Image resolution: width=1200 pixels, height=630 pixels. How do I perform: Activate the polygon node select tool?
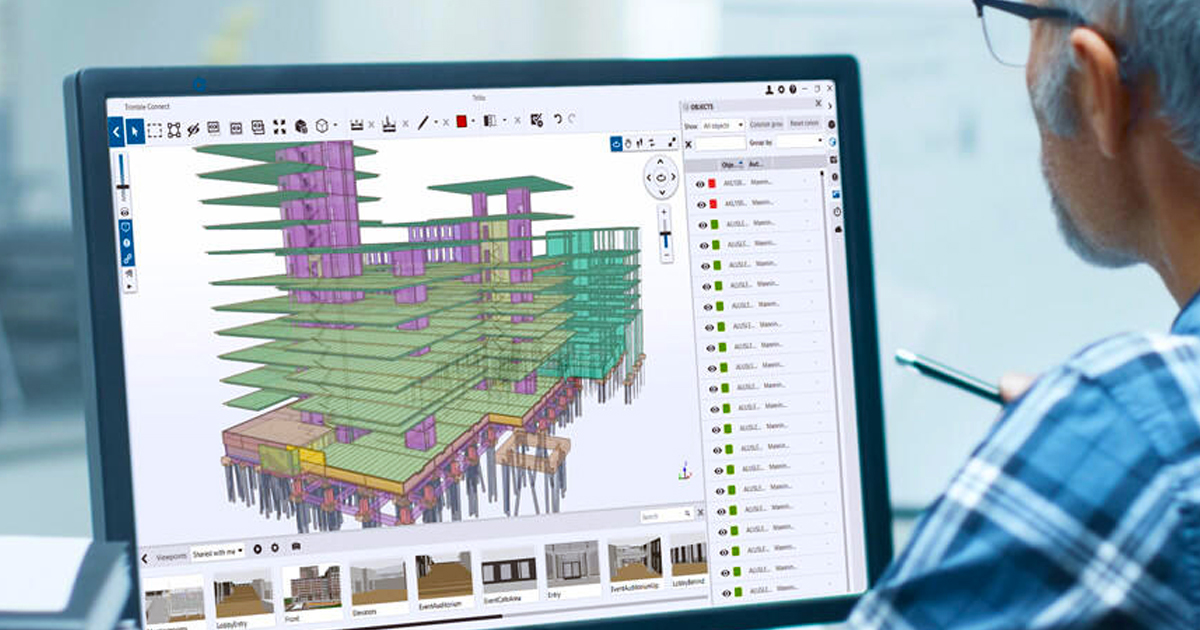pyautogui.click(x=174, y=130)
